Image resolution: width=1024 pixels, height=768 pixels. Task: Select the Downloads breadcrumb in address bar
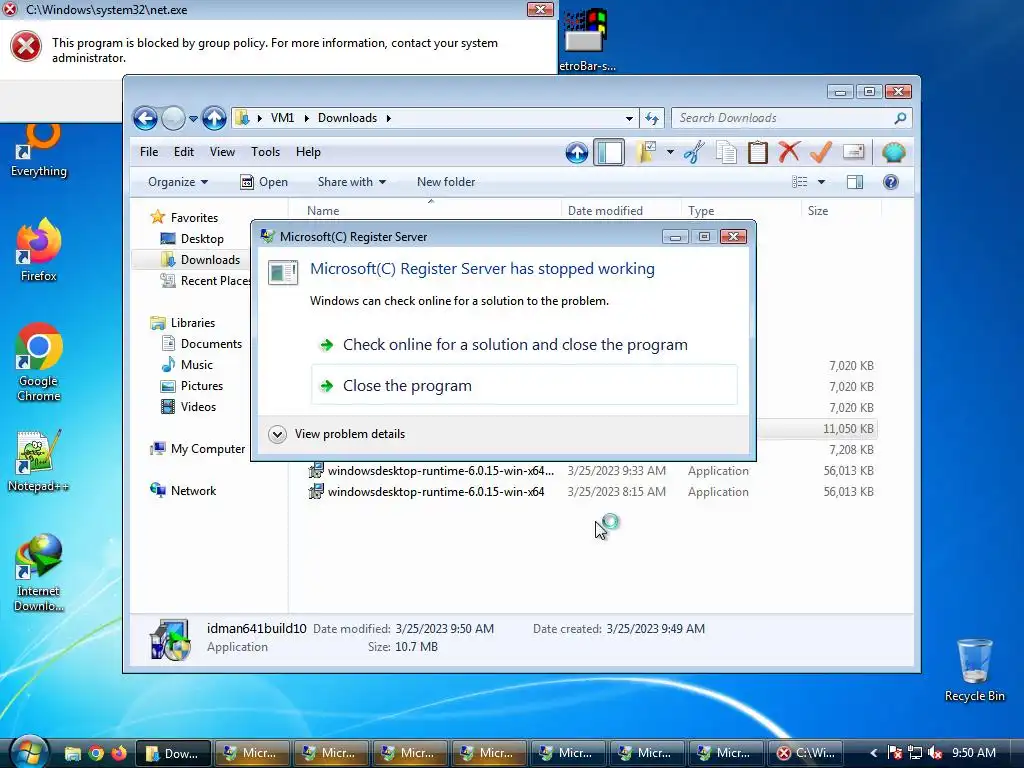coord(347,118)
